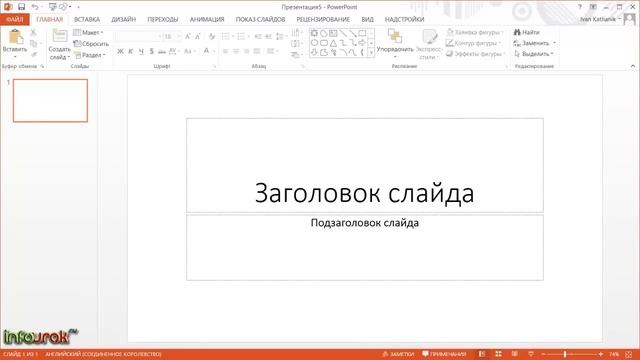Open font color A dropdown
Screen dimensions: 640x360
point(214,51)
